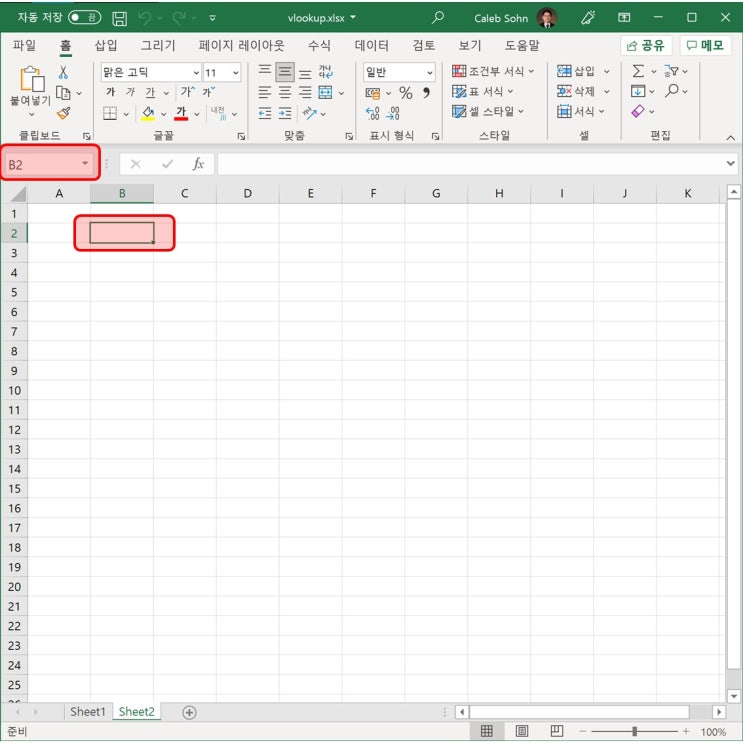Align cell text right
The image size is (743, 743).
click(305, 92)
